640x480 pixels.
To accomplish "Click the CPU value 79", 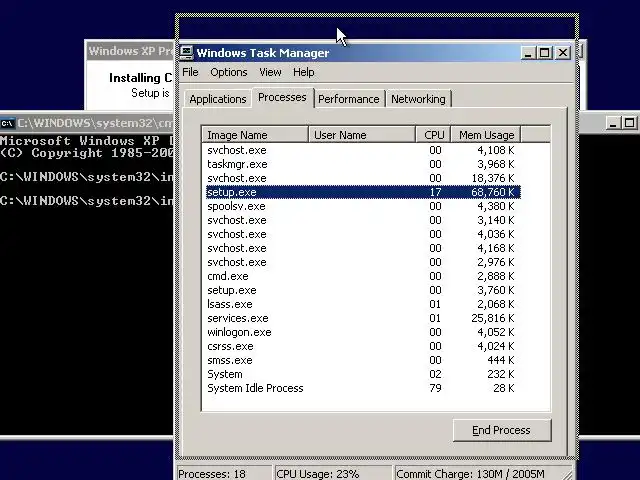I will tap(435, 388).
